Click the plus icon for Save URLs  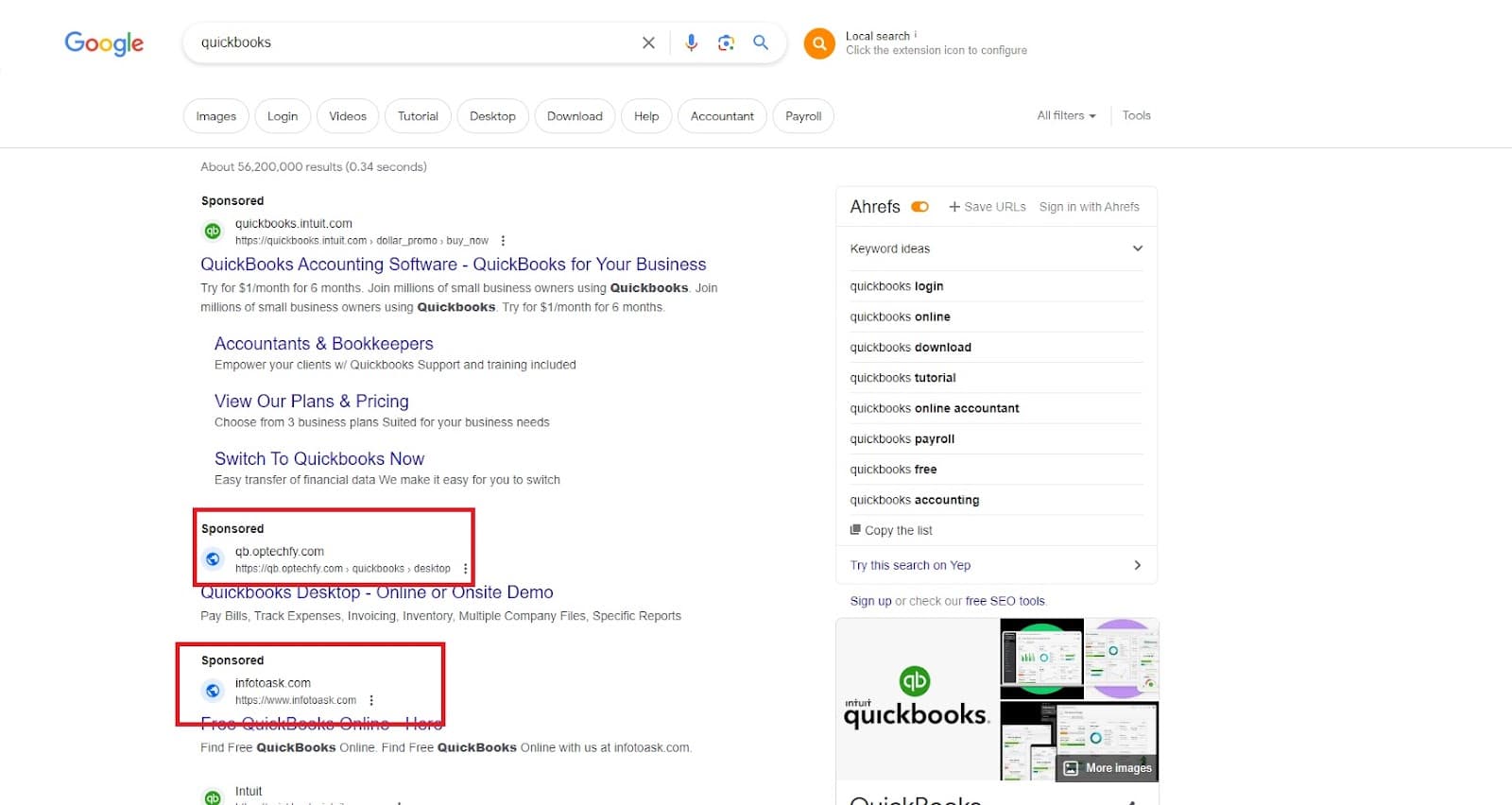(954, 207)
